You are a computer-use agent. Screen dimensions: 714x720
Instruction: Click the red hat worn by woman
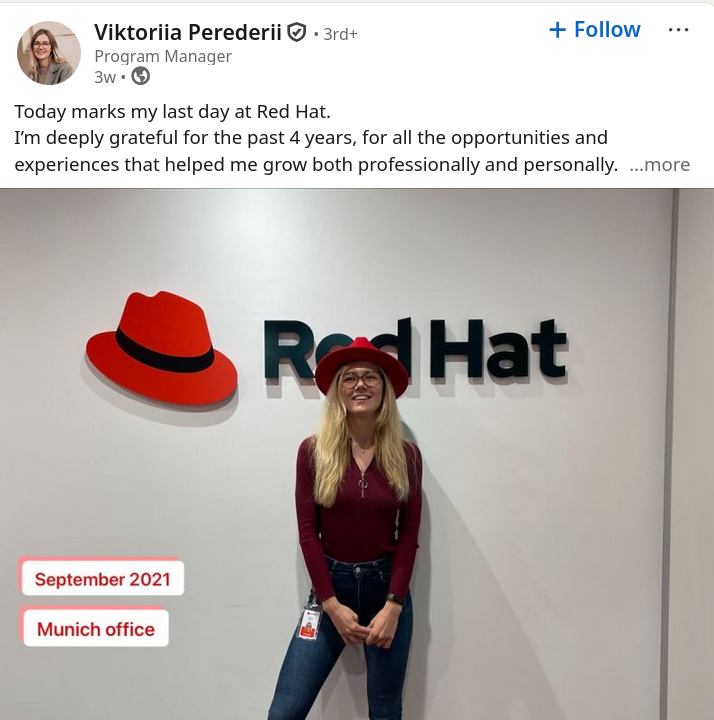(x=362, y=365)
